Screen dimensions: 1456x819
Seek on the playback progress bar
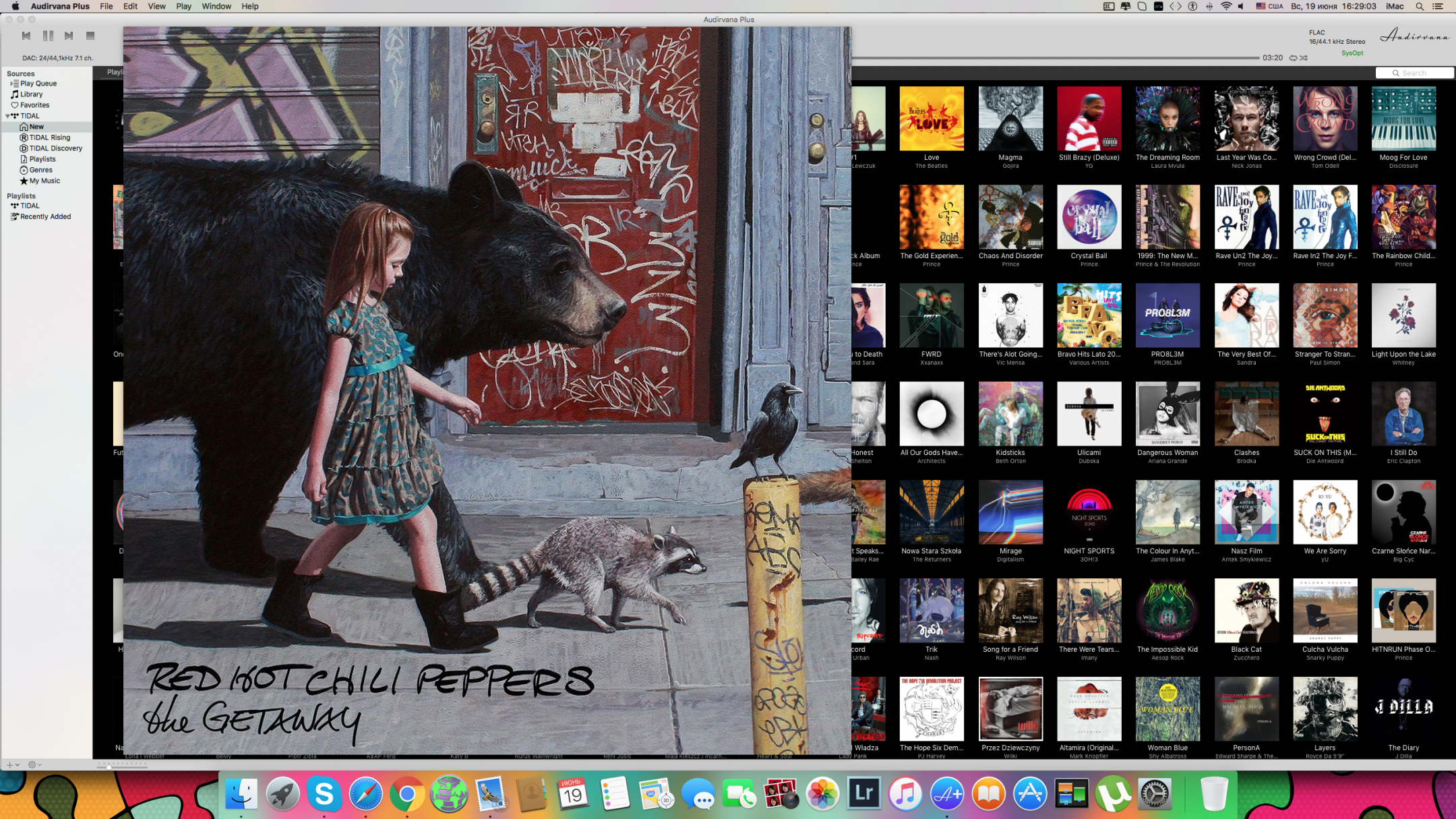click(1056, 58)
